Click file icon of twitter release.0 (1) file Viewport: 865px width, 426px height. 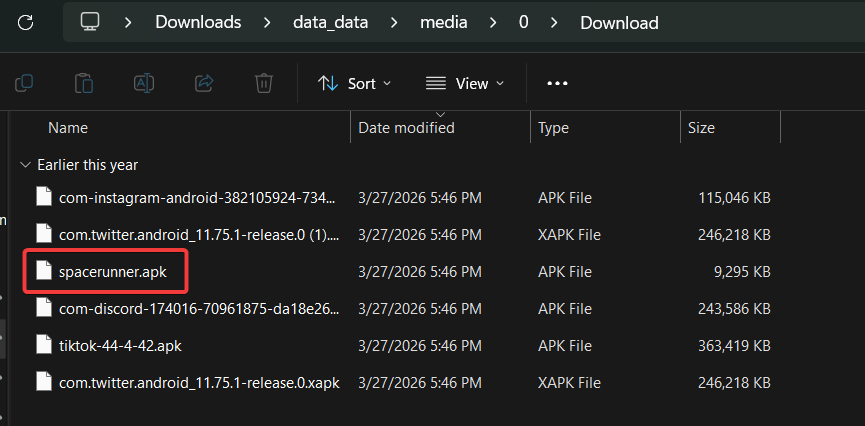point(44,235)
